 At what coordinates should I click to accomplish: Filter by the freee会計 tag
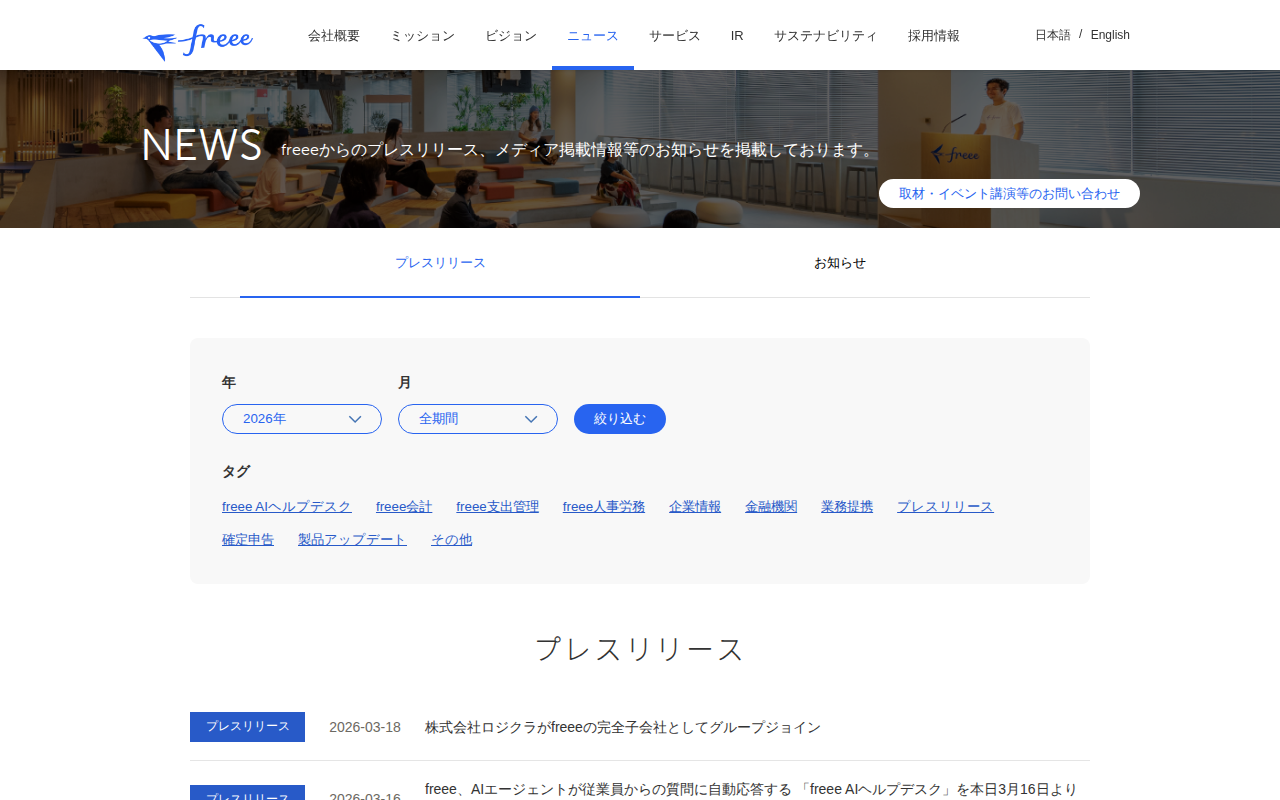coord(404,507)
